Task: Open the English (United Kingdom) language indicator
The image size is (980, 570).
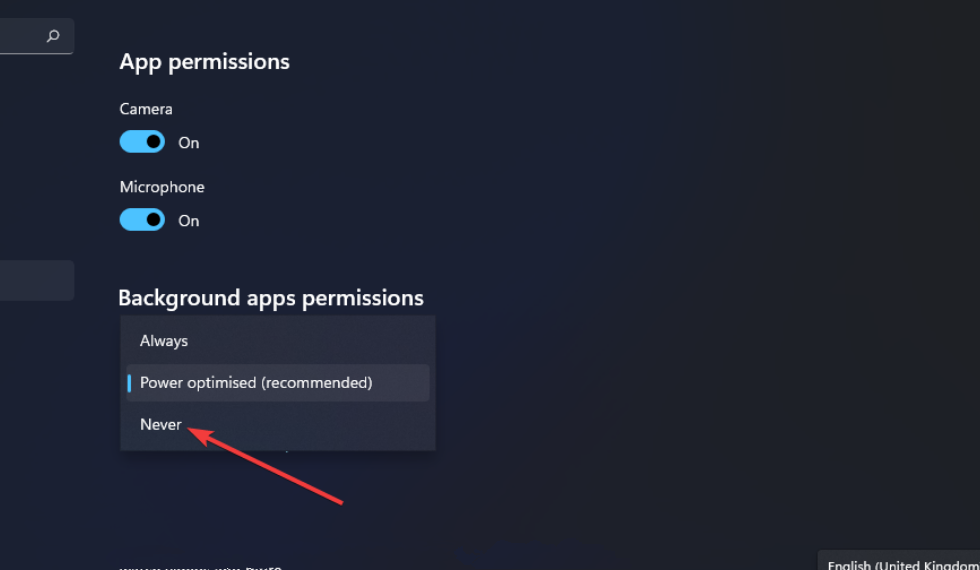Action: [x=902, y=564]
